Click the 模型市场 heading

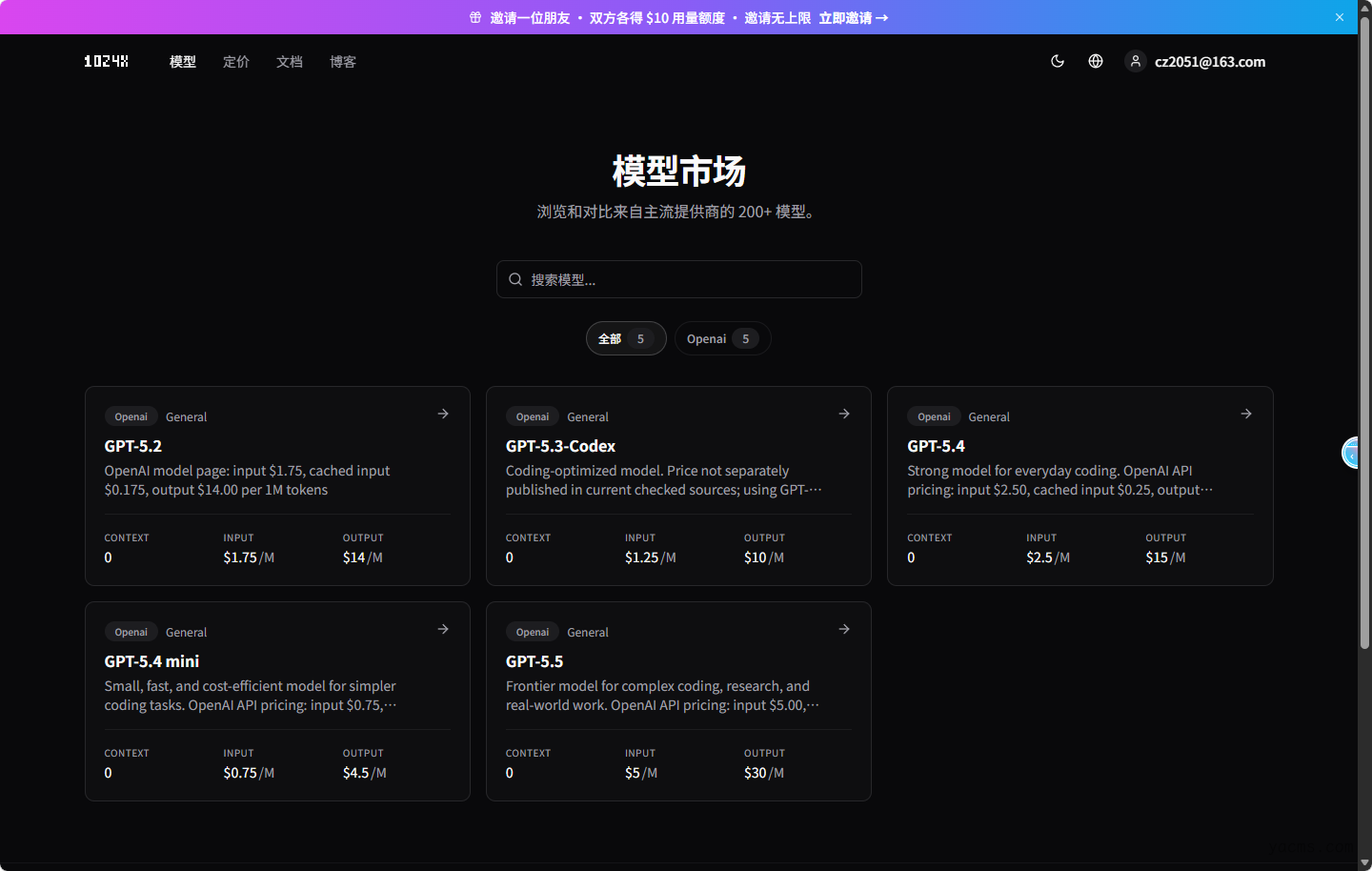point(678,172)
